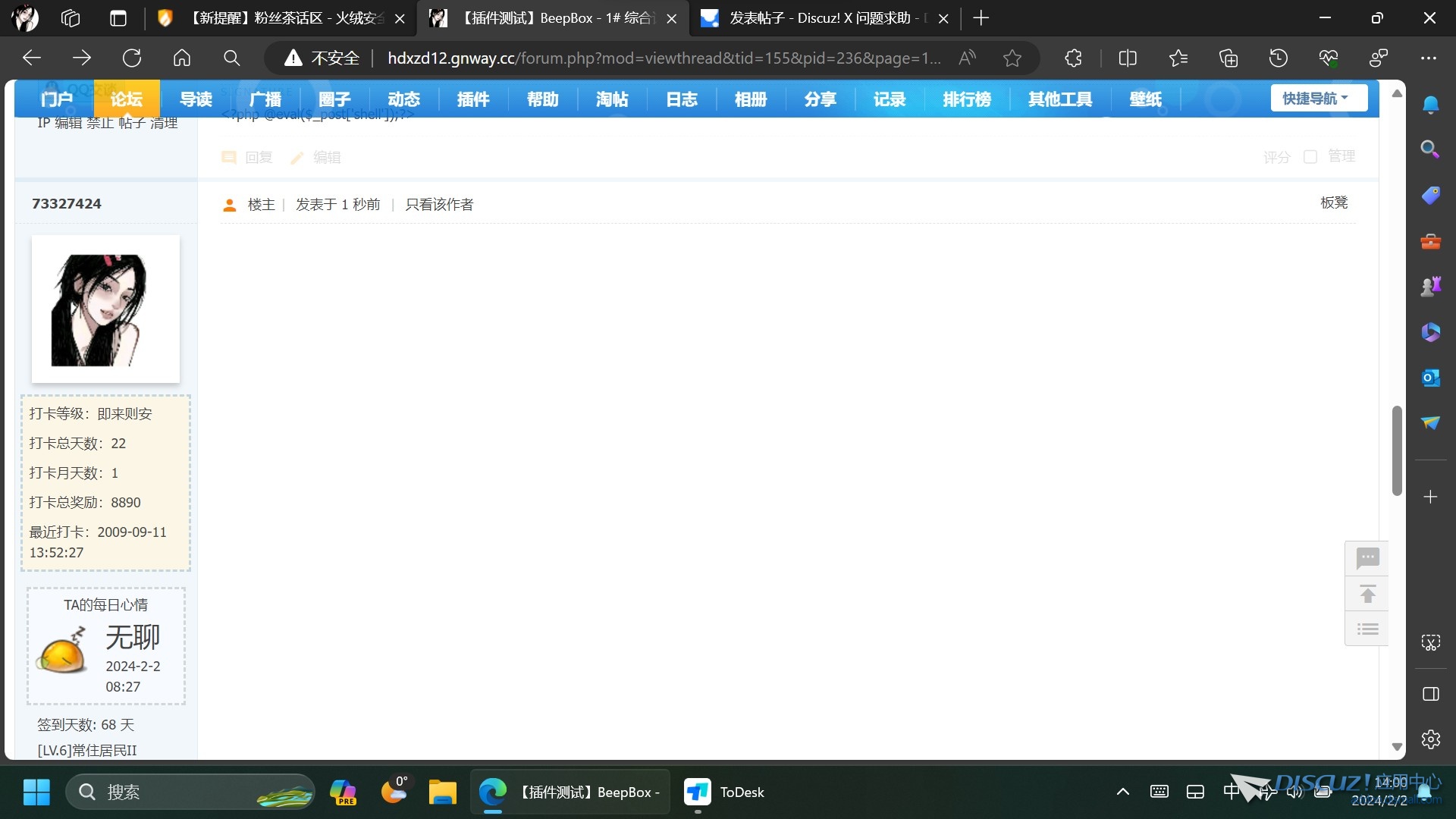Select the 论坛 nav item
1456x819 pixels.
126,99
